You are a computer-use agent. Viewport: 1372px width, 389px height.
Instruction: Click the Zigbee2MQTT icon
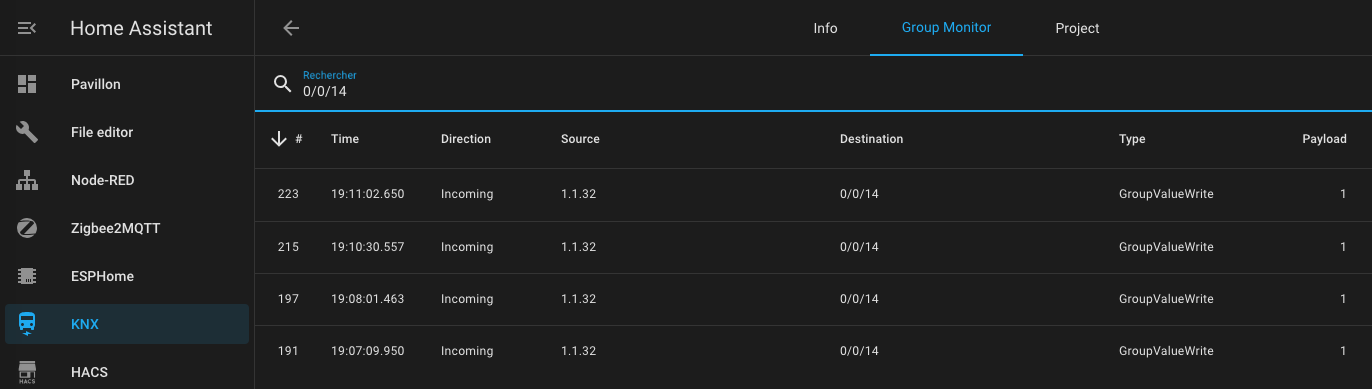pyautogui.click(x=27, y=228)
